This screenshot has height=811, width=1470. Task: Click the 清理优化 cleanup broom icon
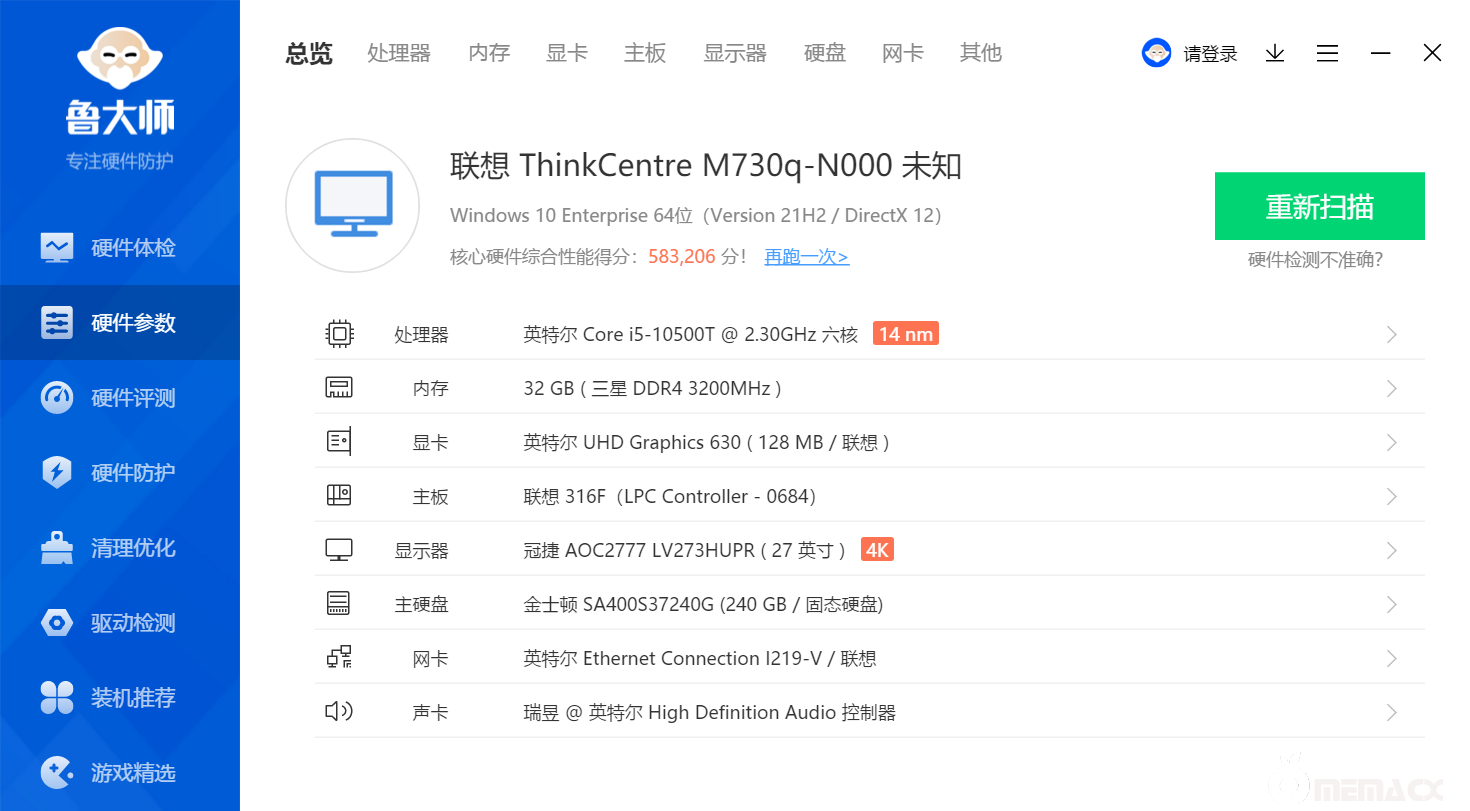57,548
